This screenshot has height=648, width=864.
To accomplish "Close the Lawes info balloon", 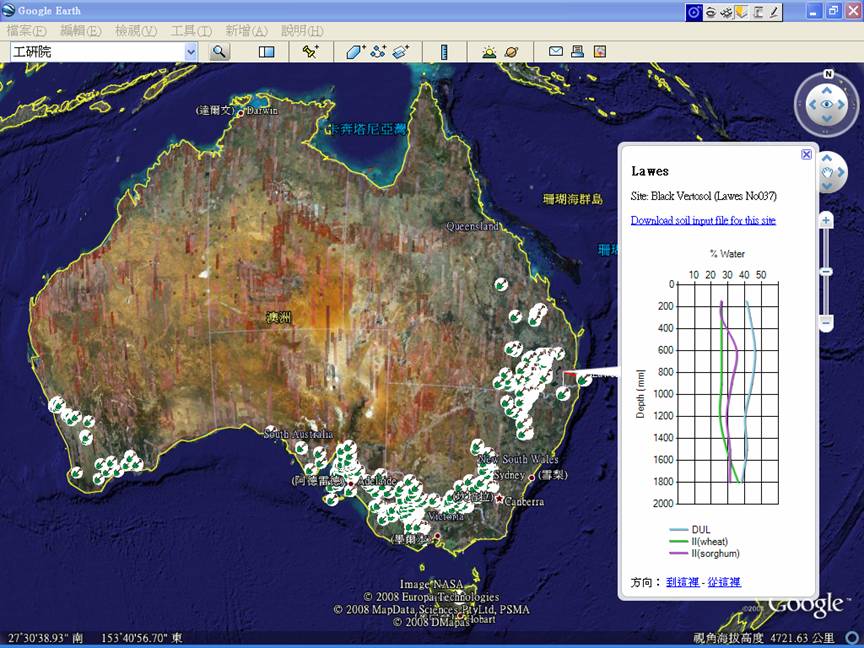I will coord(806,154).
